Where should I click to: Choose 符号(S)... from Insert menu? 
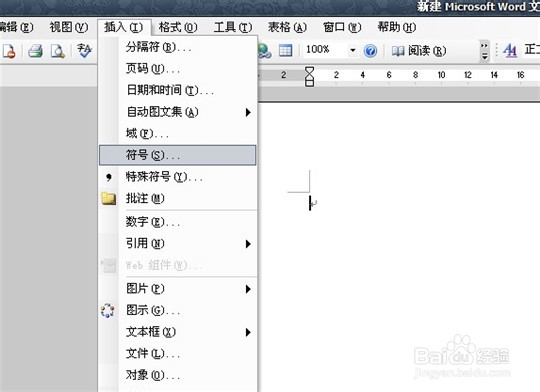point(178,155)
